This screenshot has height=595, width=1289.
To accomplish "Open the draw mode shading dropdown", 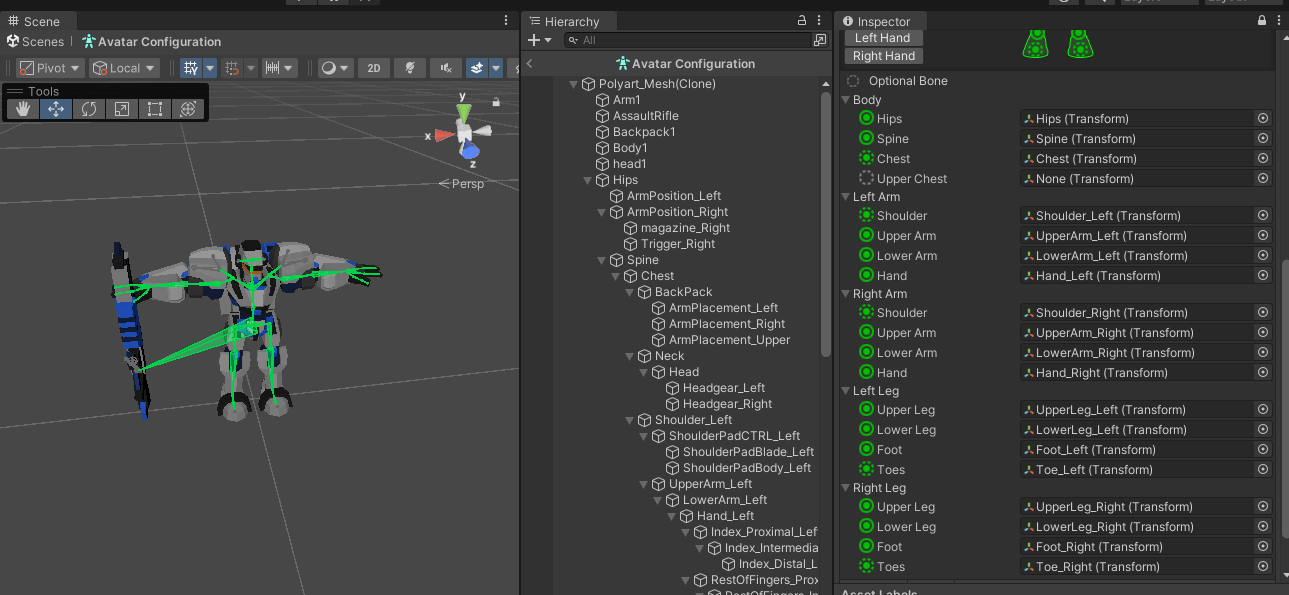I will 335,68.
